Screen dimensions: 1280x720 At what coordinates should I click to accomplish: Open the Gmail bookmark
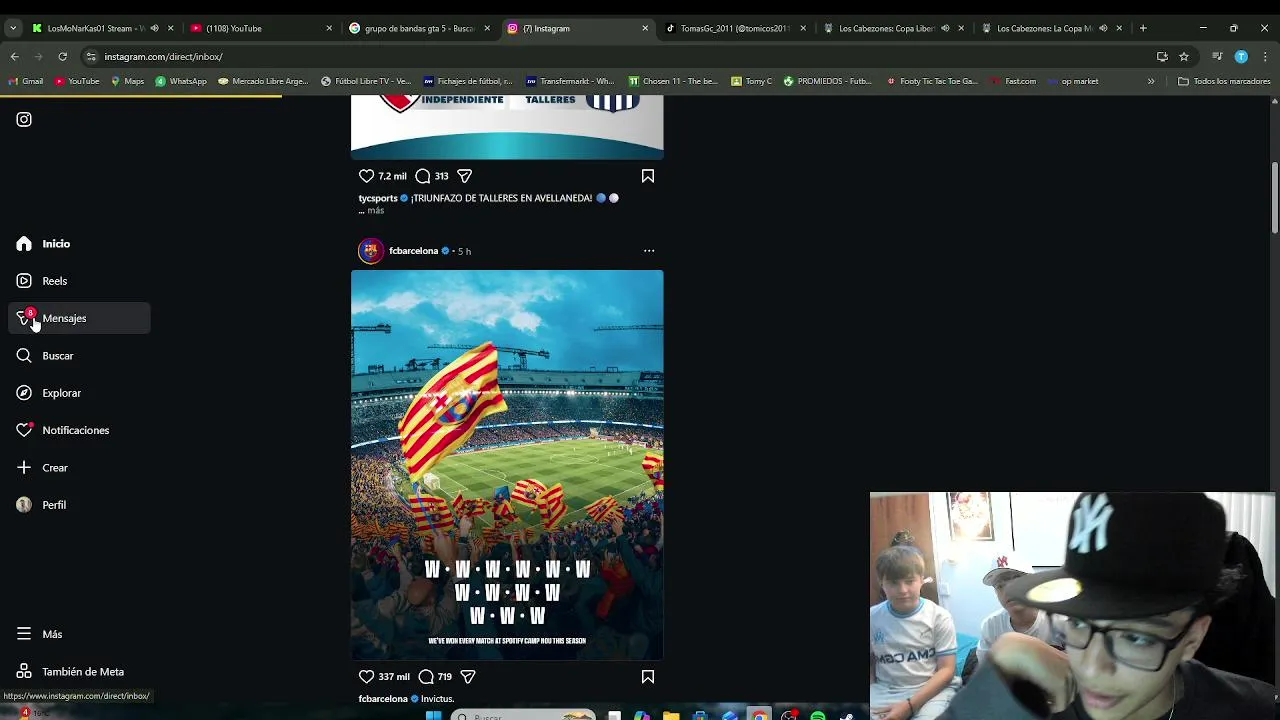pos(26,81)
